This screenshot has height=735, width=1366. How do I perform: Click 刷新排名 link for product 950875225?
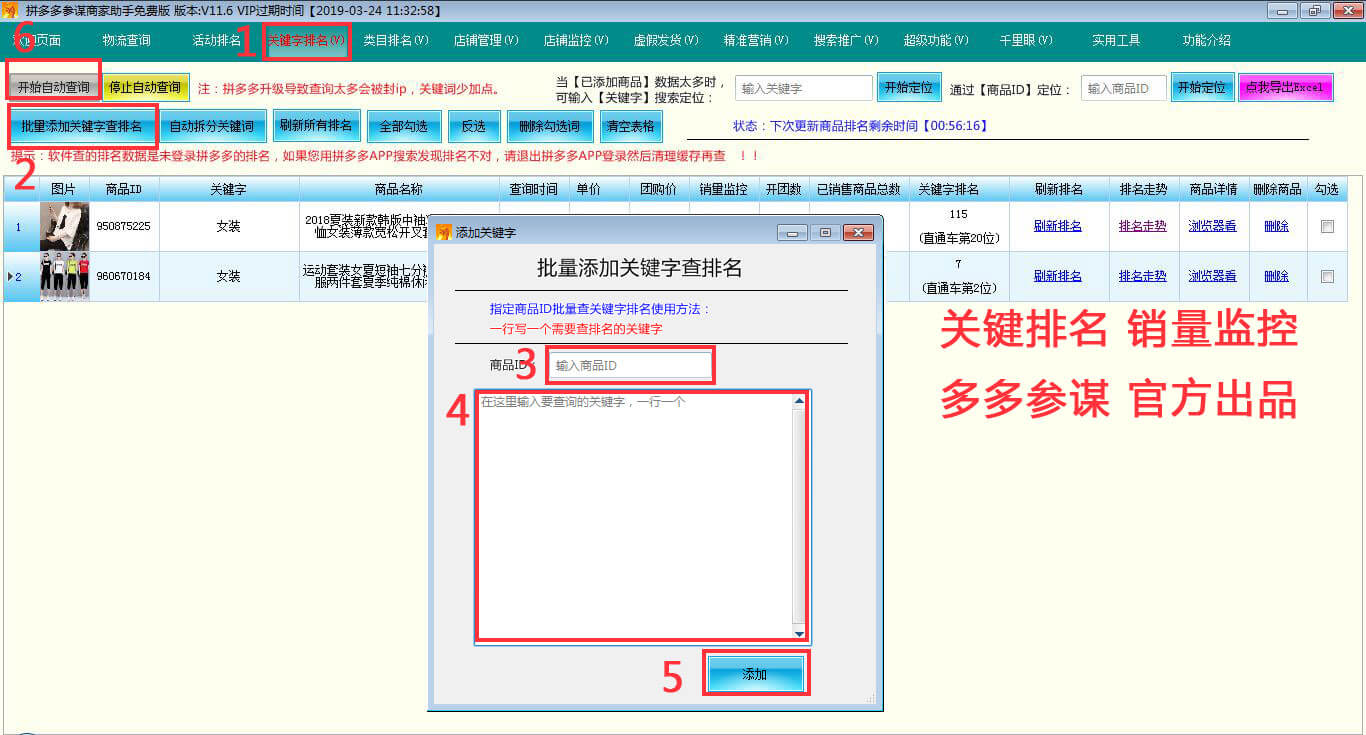[1058, 226]
